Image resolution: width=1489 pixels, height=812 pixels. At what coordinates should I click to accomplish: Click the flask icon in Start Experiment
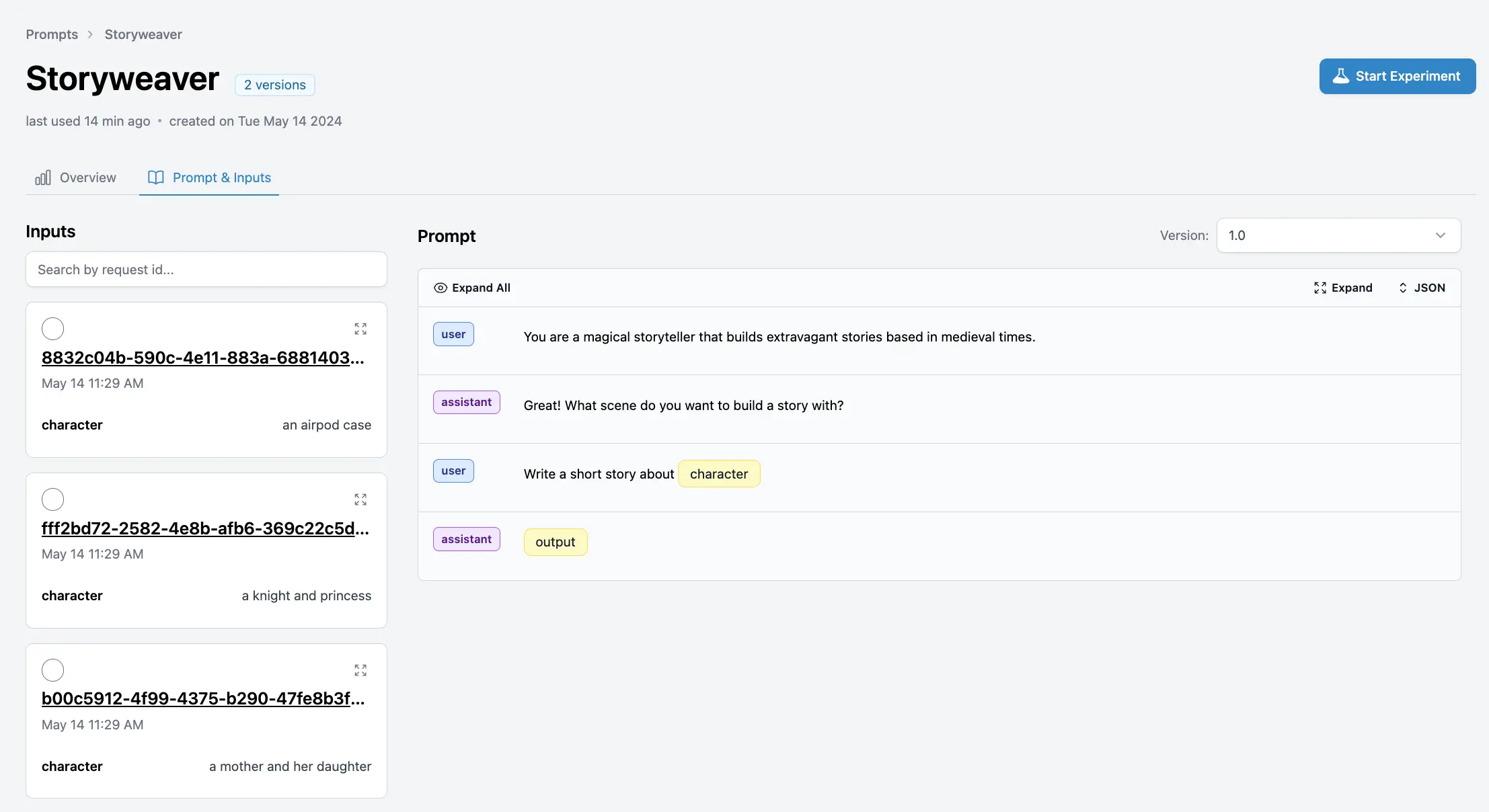(x=1341, y=76)
